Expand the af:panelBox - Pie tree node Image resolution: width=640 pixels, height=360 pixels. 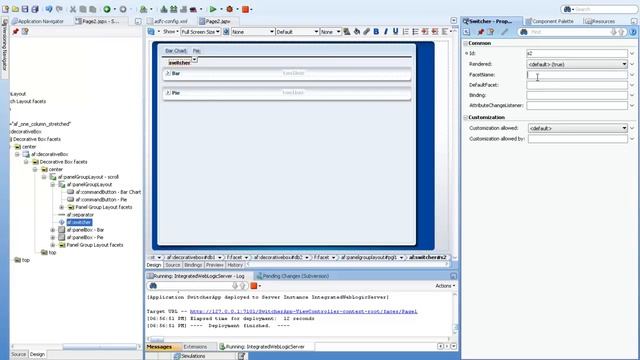(x=53, y=238)
